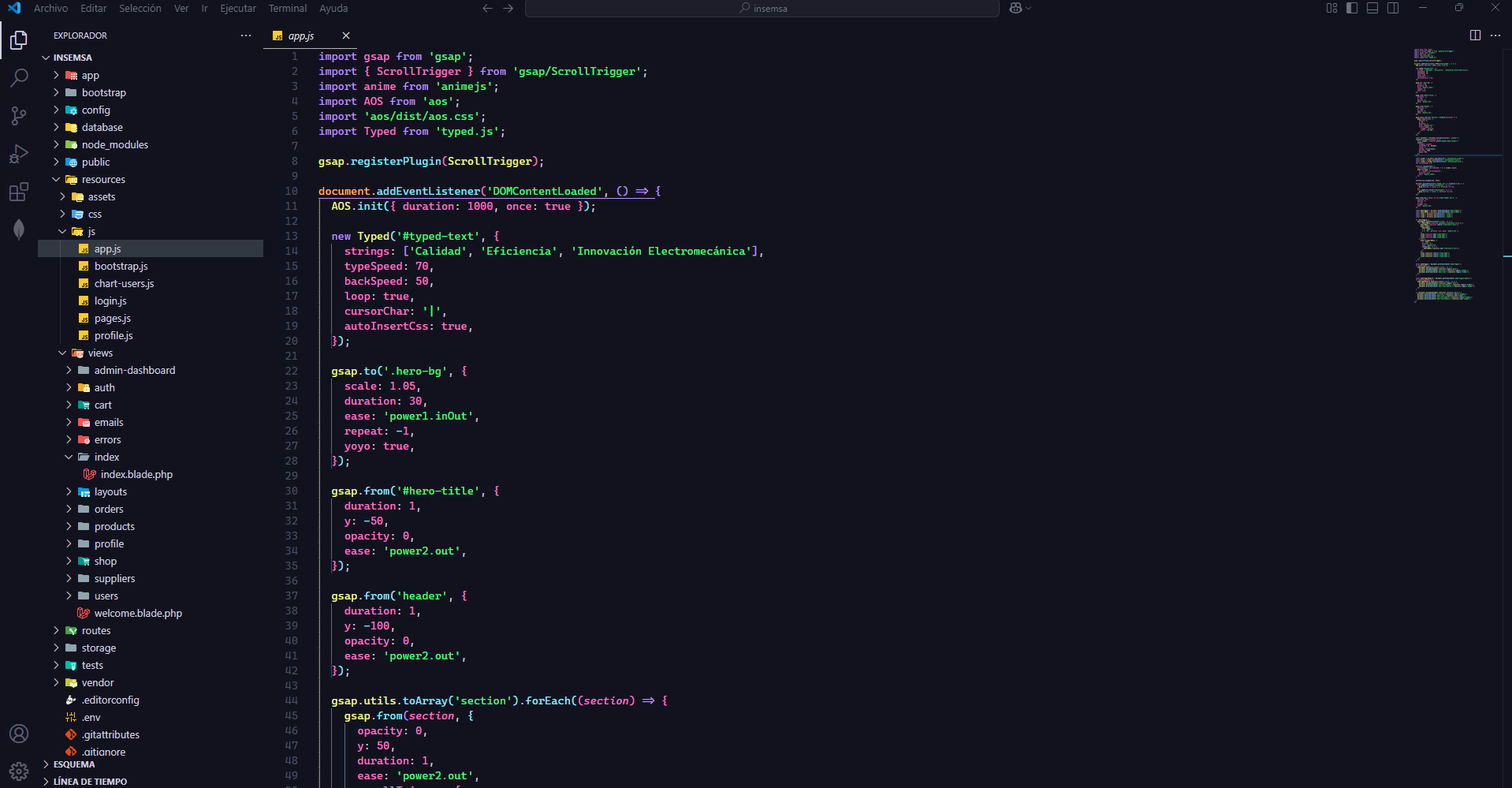This screenshot has width=1512, height=788.
Task: Toggle the bottom panel
Action: pyautogui.click(x=1372, y=8)
